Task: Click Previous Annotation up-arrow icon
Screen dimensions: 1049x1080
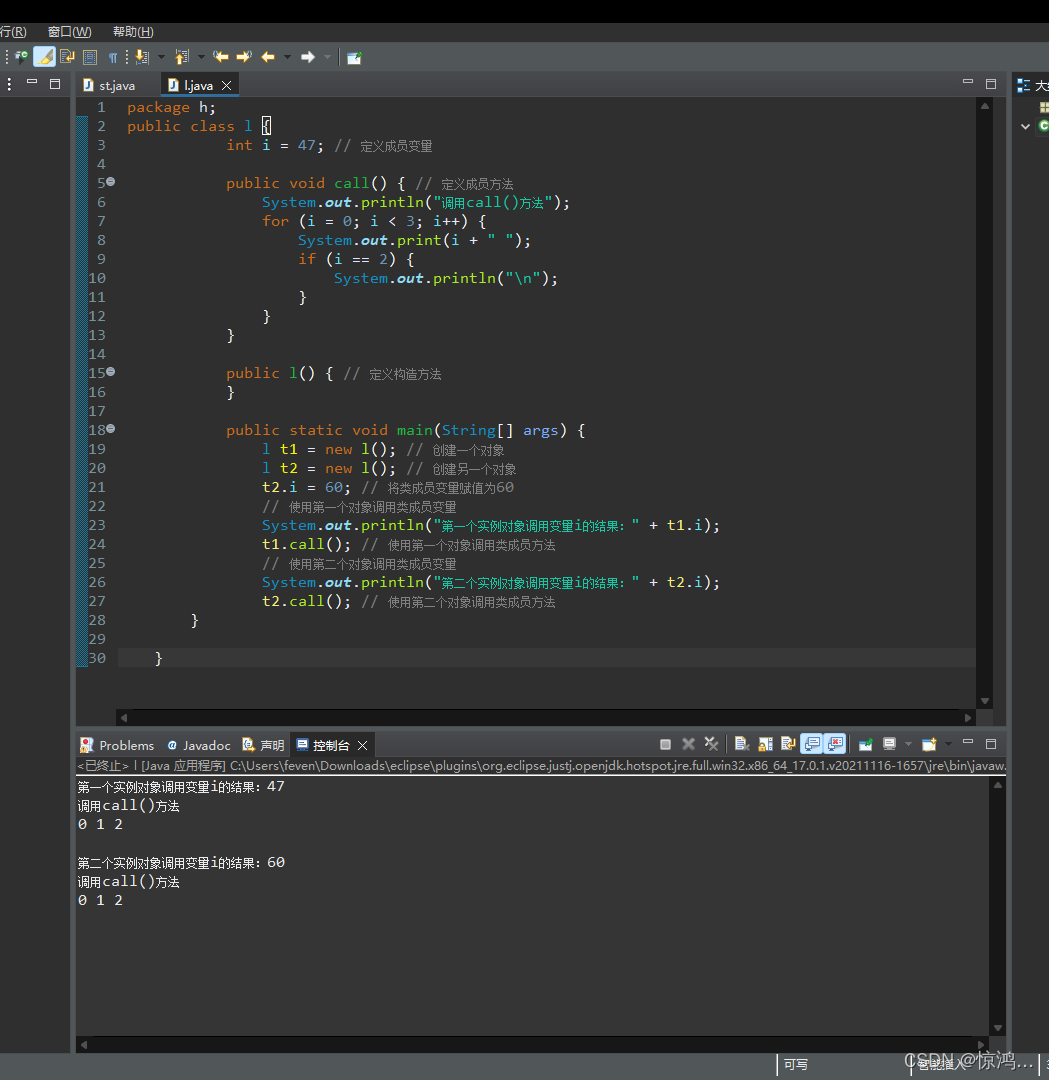Action: (182, 57)
